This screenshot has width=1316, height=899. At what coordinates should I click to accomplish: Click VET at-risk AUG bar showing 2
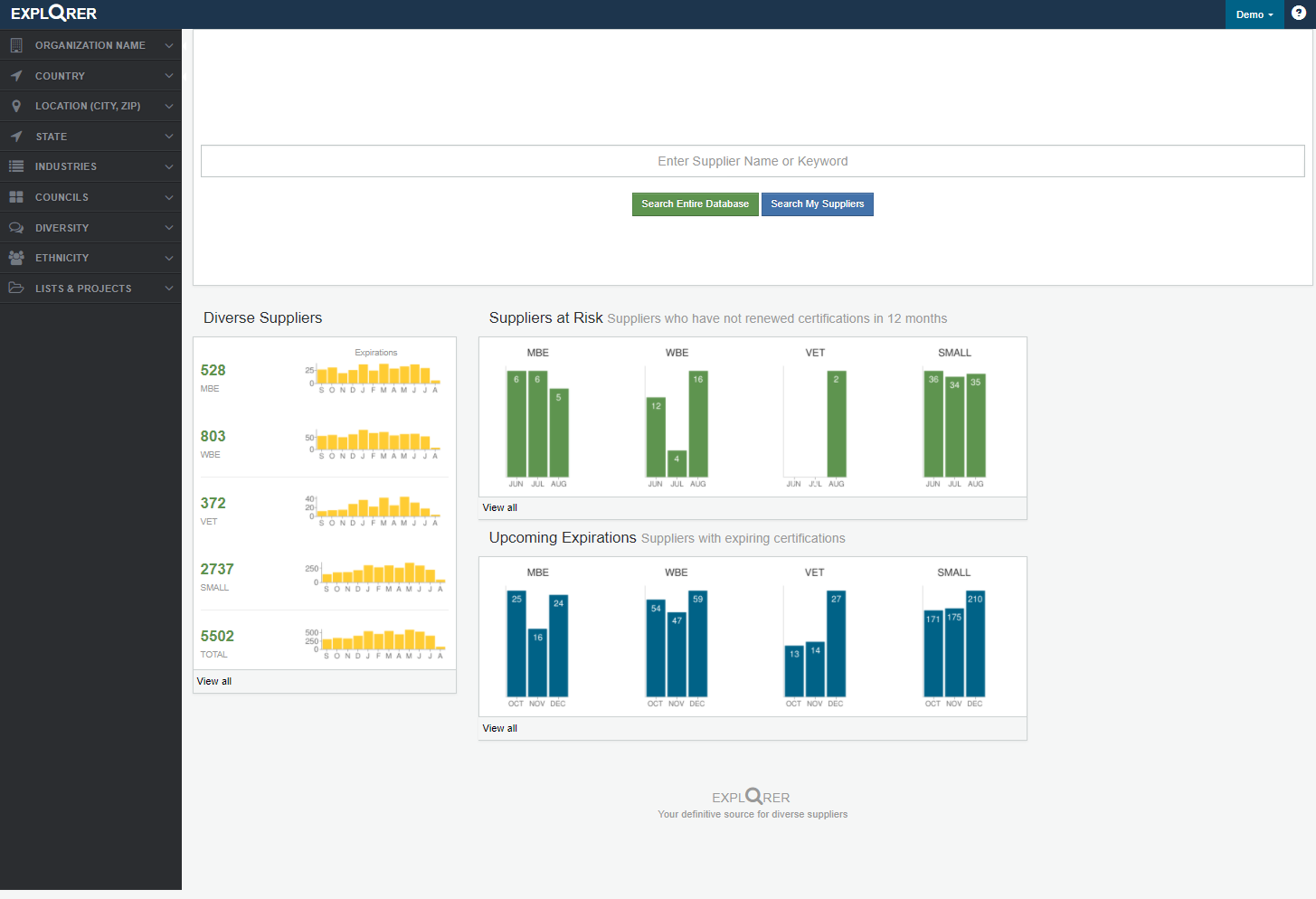[837, 424]
